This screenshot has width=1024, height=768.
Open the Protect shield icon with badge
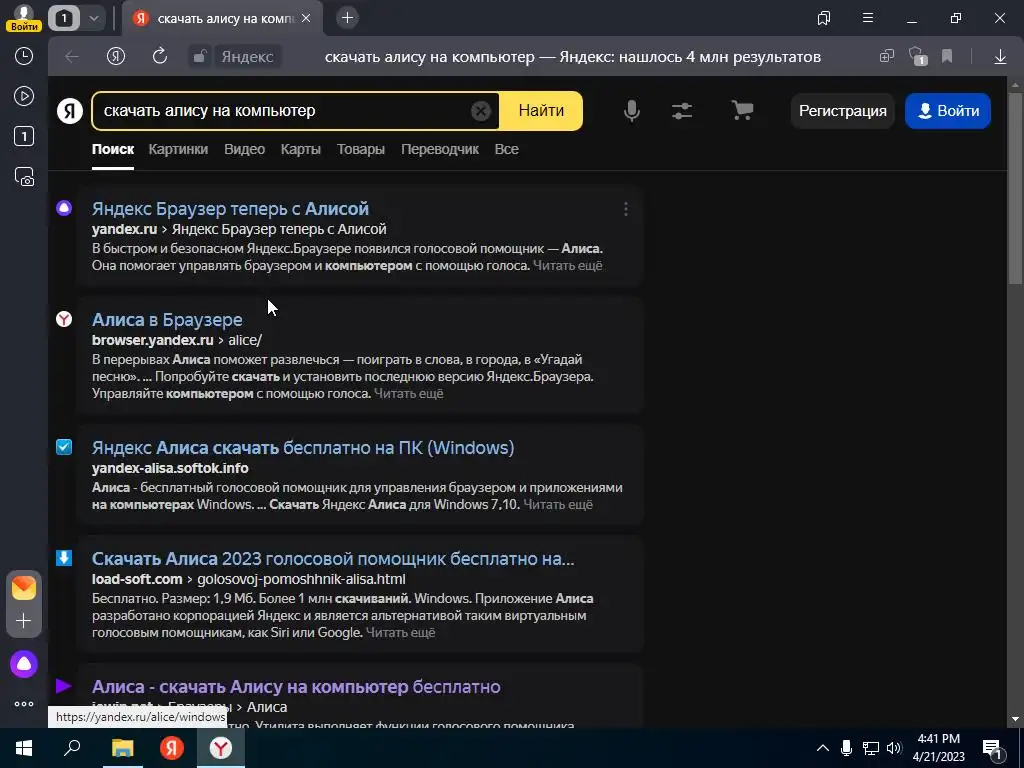[918, 56]
